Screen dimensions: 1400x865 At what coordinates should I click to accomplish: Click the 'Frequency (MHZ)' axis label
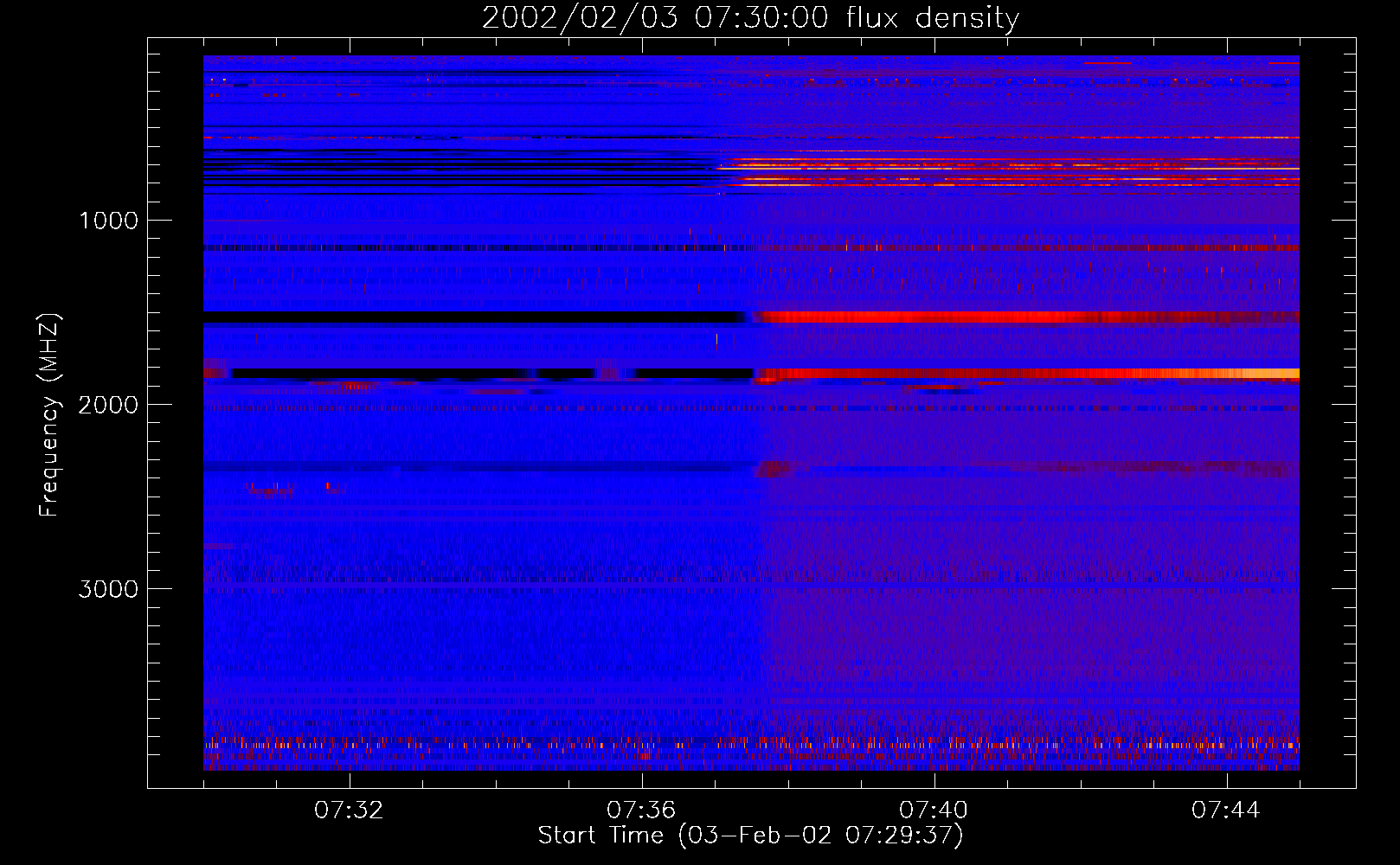tap(49, 415)
